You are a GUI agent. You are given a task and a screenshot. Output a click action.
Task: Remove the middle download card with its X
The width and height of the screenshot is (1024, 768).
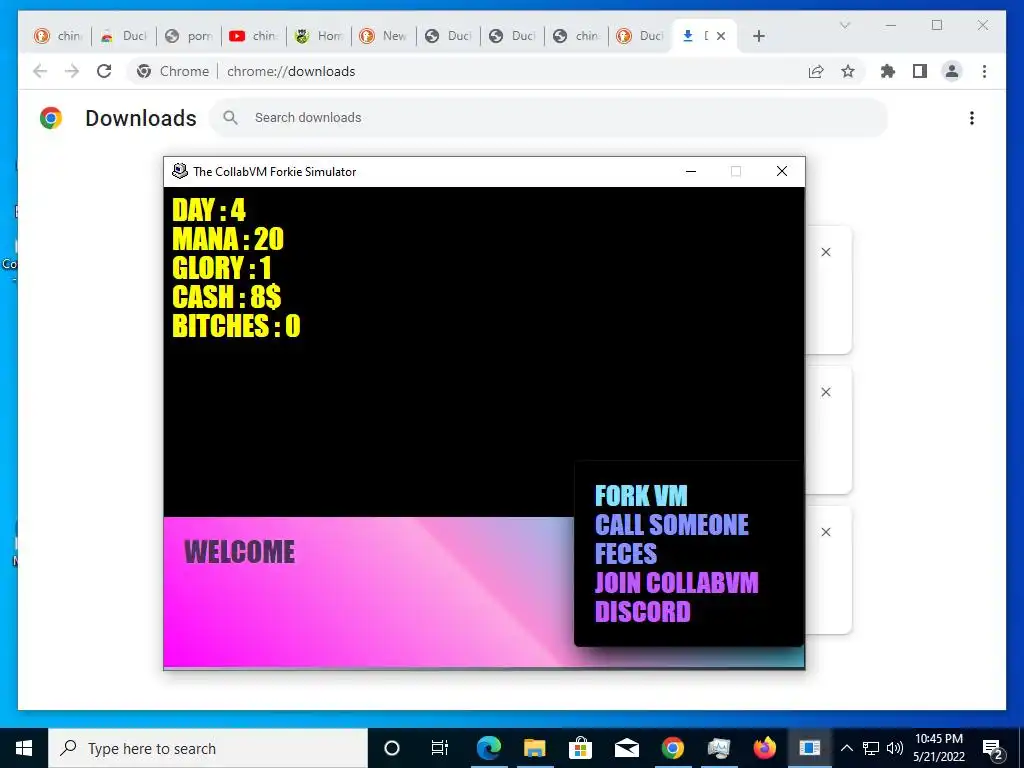[x=825, y=392]
